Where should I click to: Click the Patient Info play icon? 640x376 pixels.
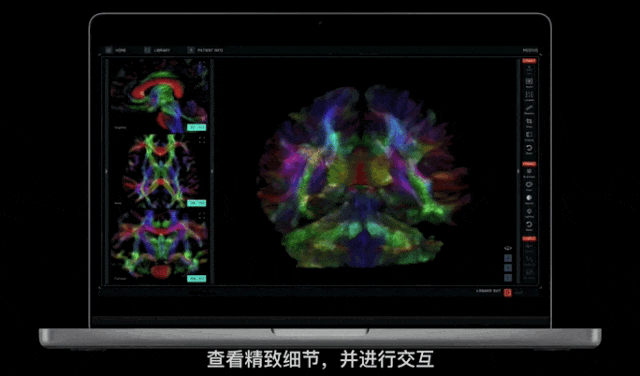click(x=191, y=50)
